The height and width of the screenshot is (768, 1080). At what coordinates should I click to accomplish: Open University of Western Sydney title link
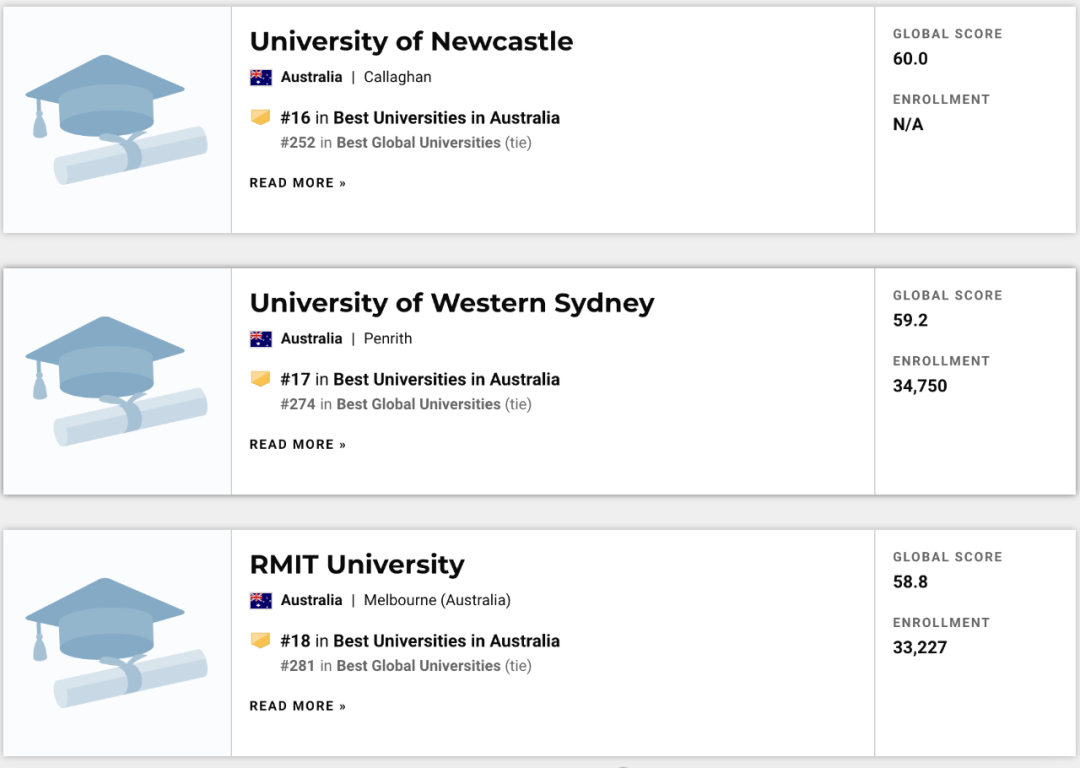(x=452, y=303)
